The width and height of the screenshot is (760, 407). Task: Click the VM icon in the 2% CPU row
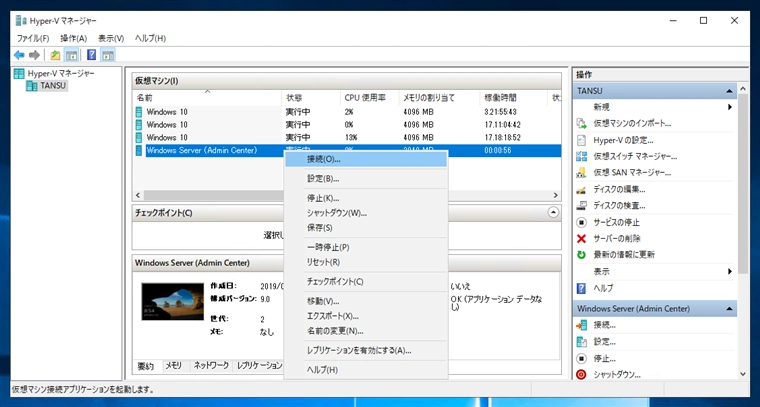139,112
